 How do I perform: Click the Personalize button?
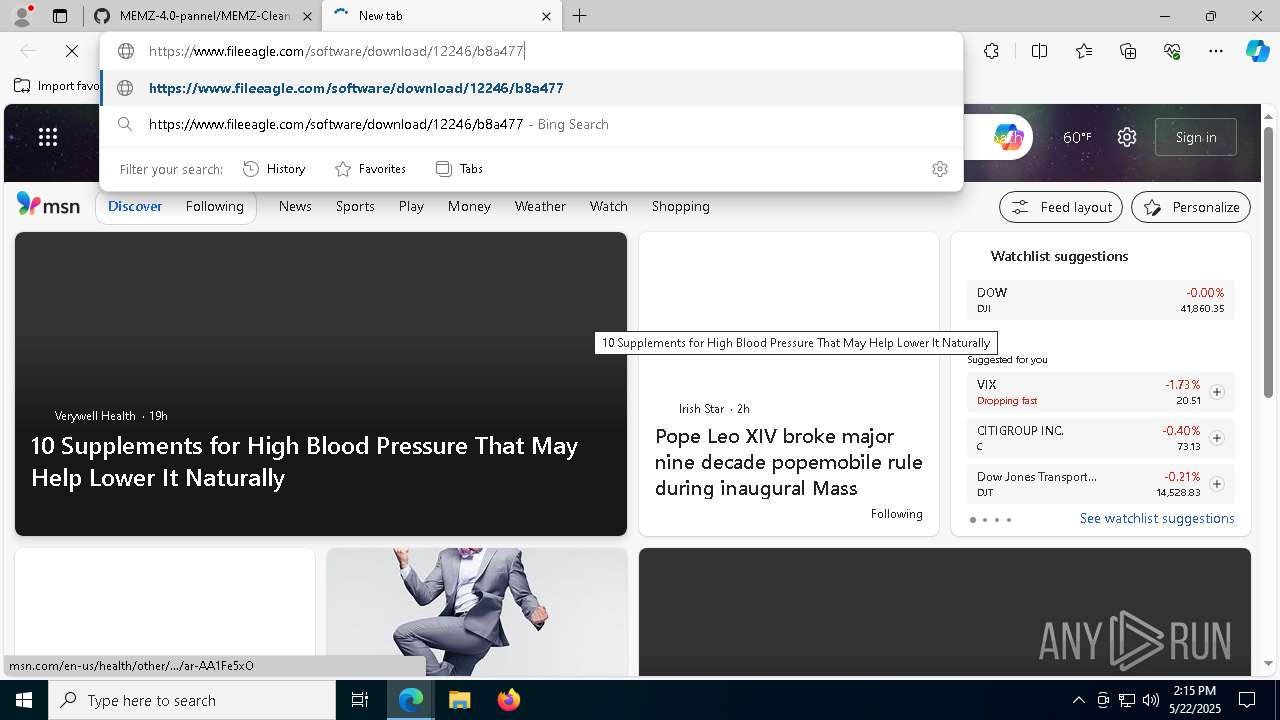coord(1191,207)
